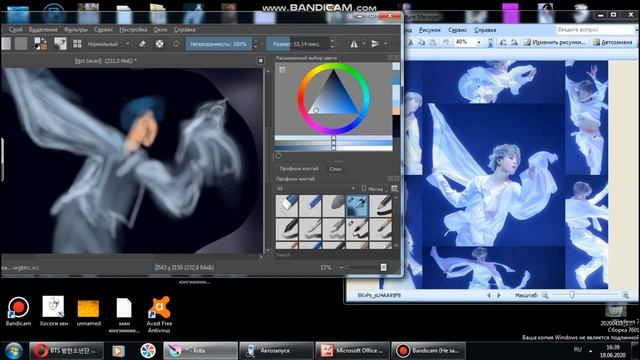The image size is (640, 360).
Task: Open color selector settings icon
Action: 282,70
